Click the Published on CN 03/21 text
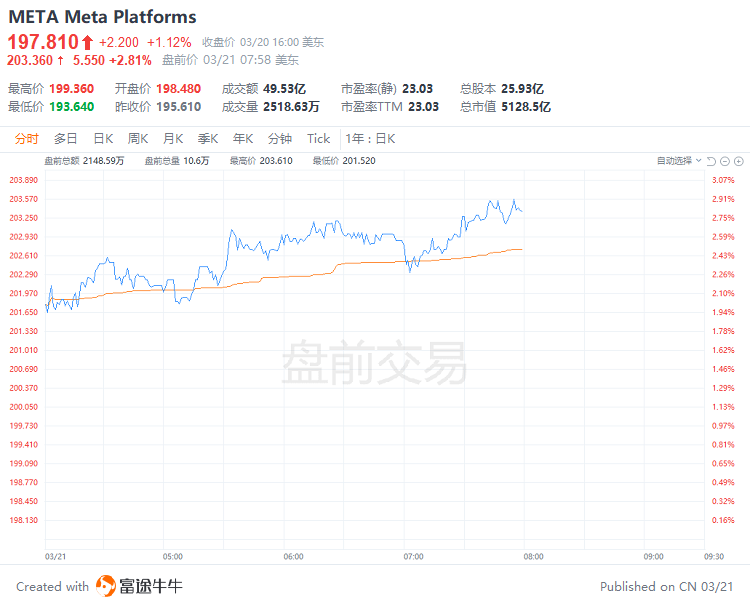 pyautogui.click(x=667, y=586)
